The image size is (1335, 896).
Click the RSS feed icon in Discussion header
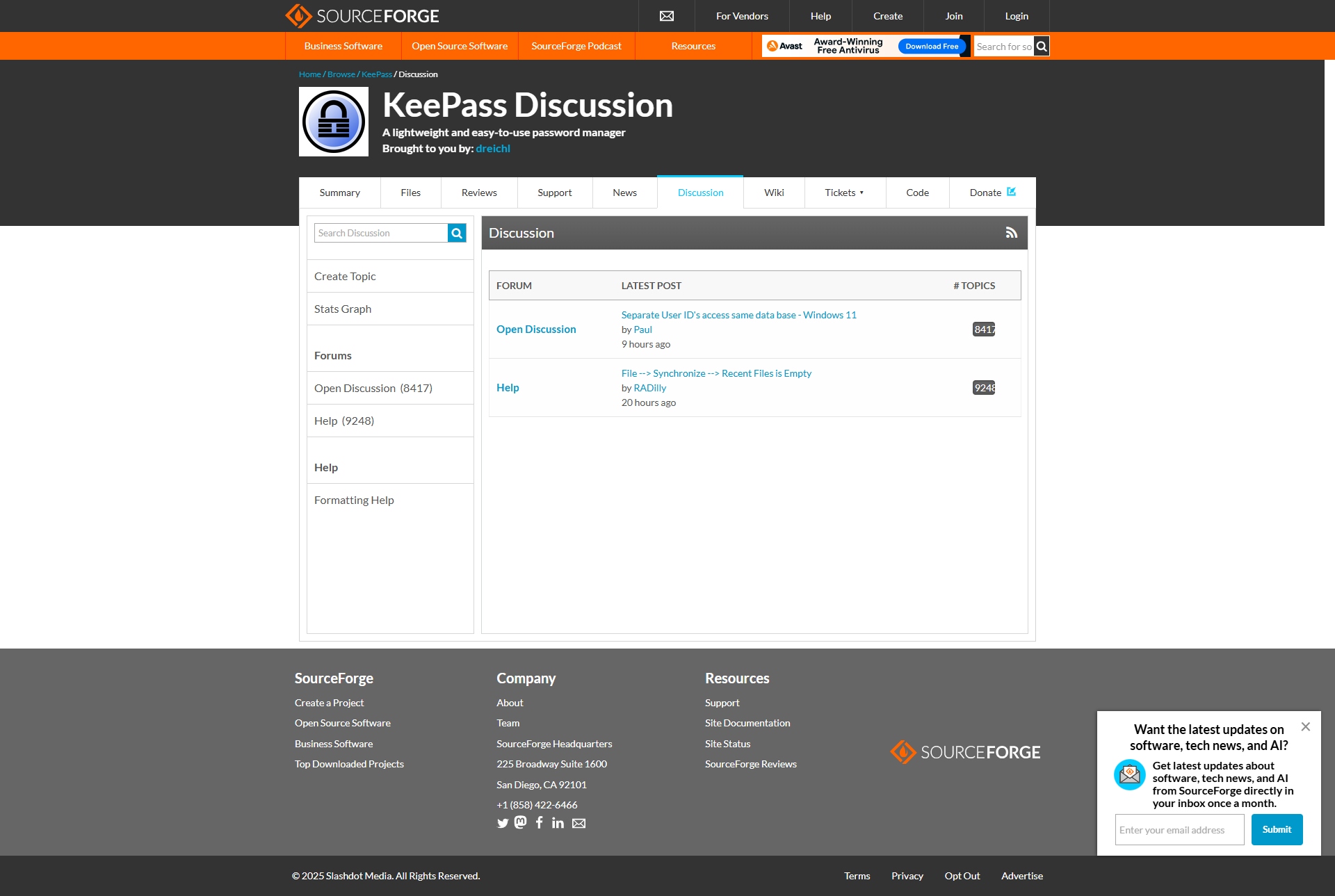tap(1011, 233)
